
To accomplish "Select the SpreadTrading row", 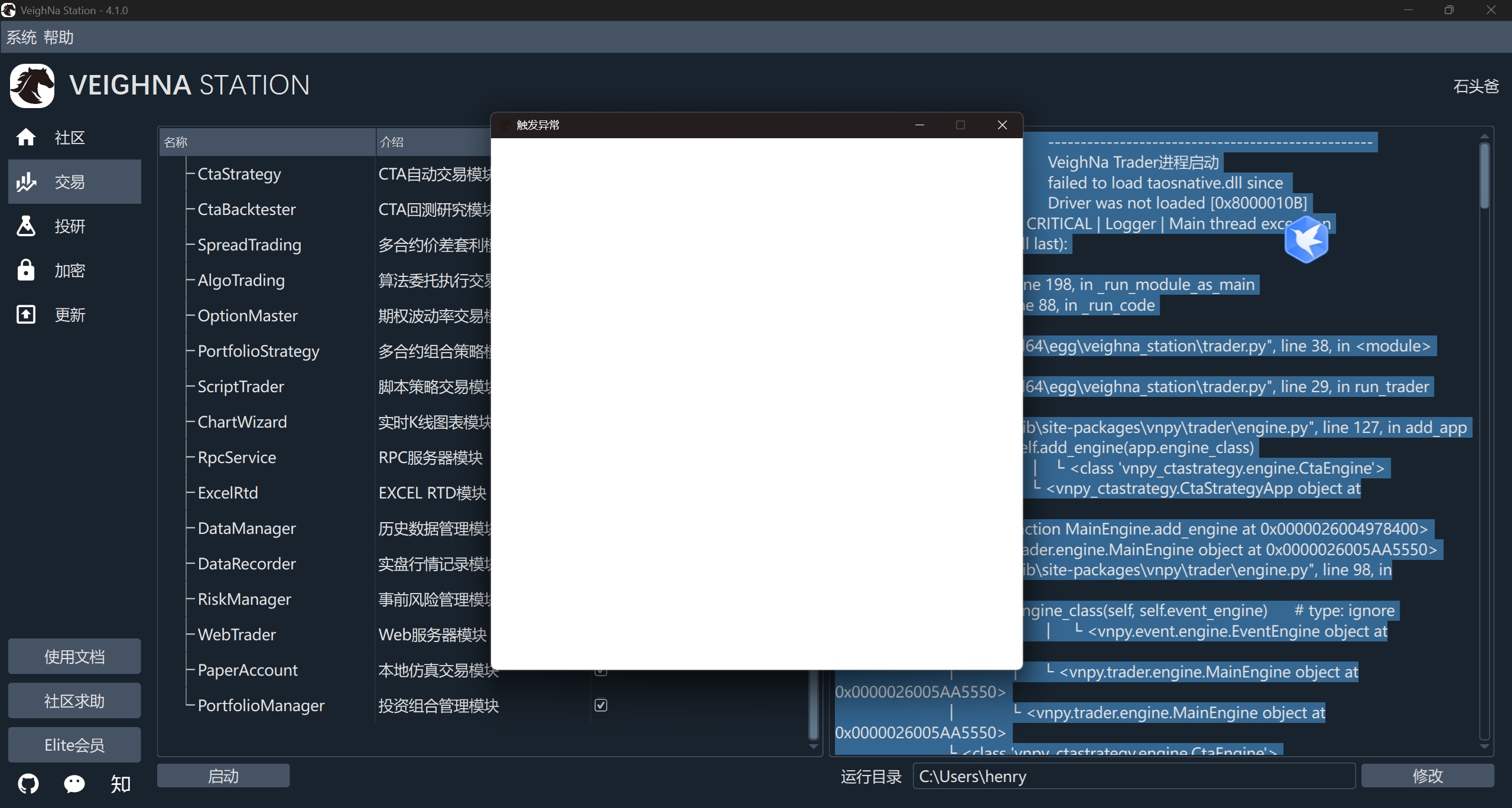I will coord(249,245).
